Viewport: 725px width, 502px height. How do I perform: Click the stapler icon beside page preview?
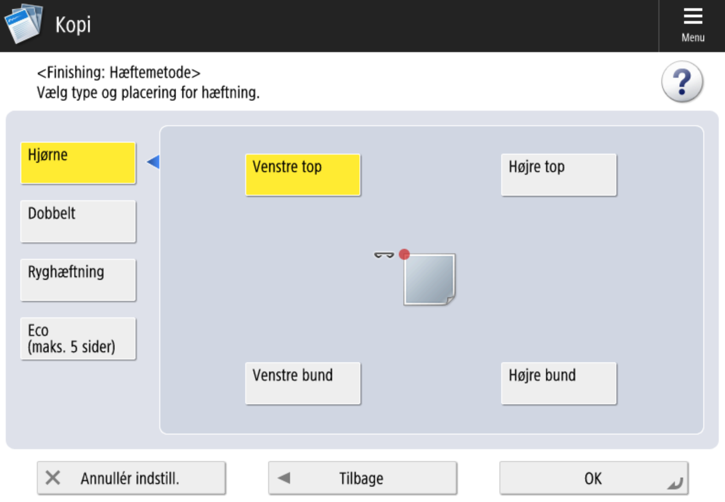tap(383, 255)
